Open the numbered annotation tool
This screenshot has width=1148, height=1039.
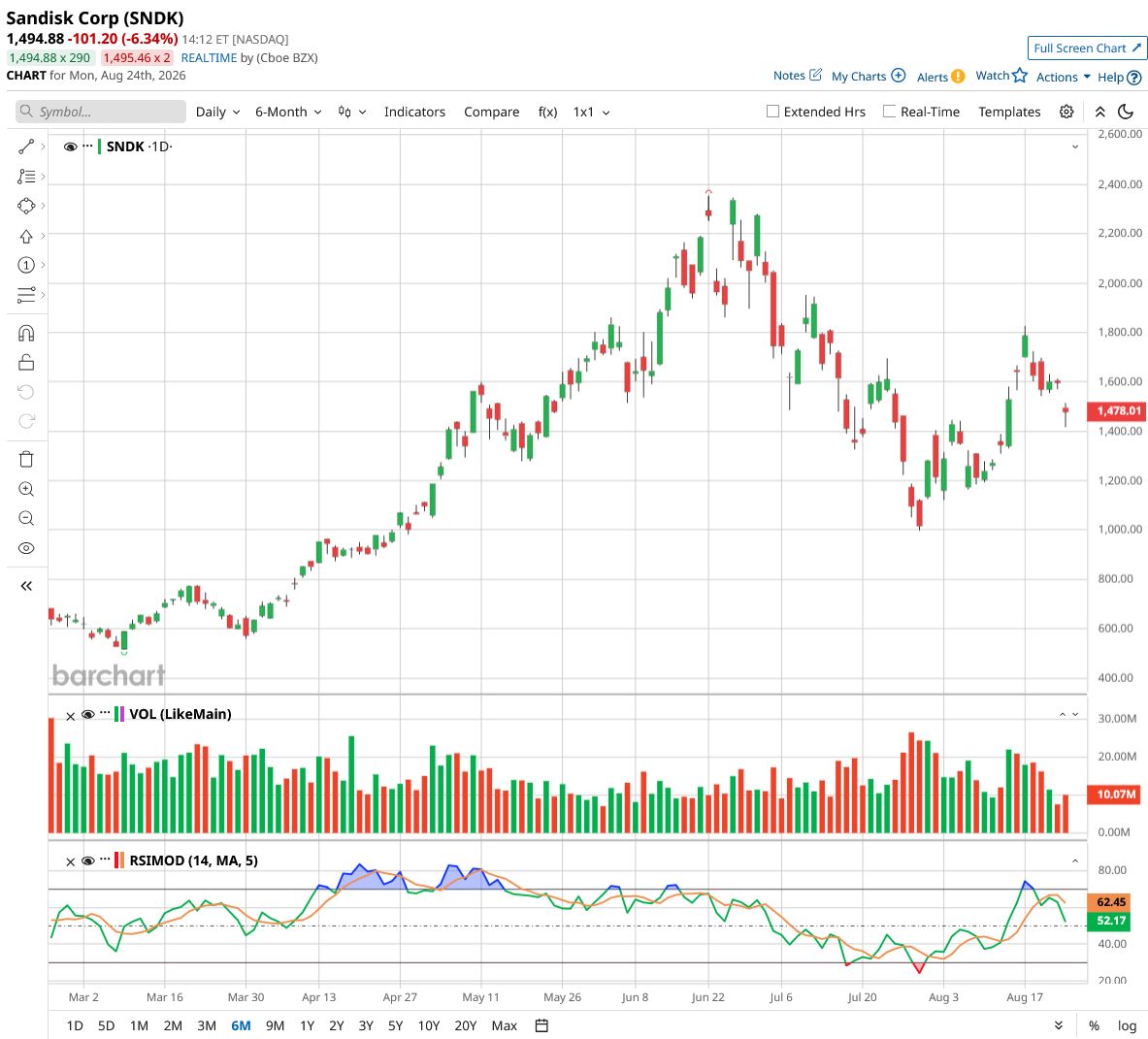26,265
